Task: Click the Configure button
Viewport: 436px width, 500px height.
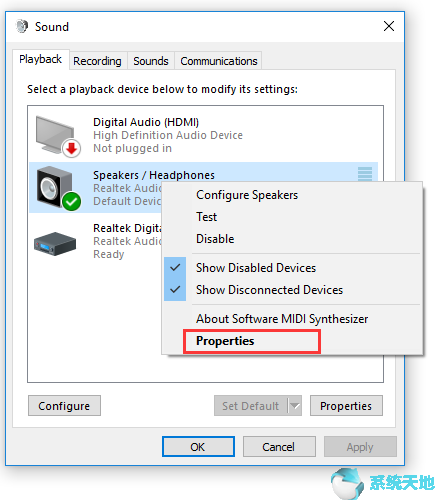Action: click(64, 406)
